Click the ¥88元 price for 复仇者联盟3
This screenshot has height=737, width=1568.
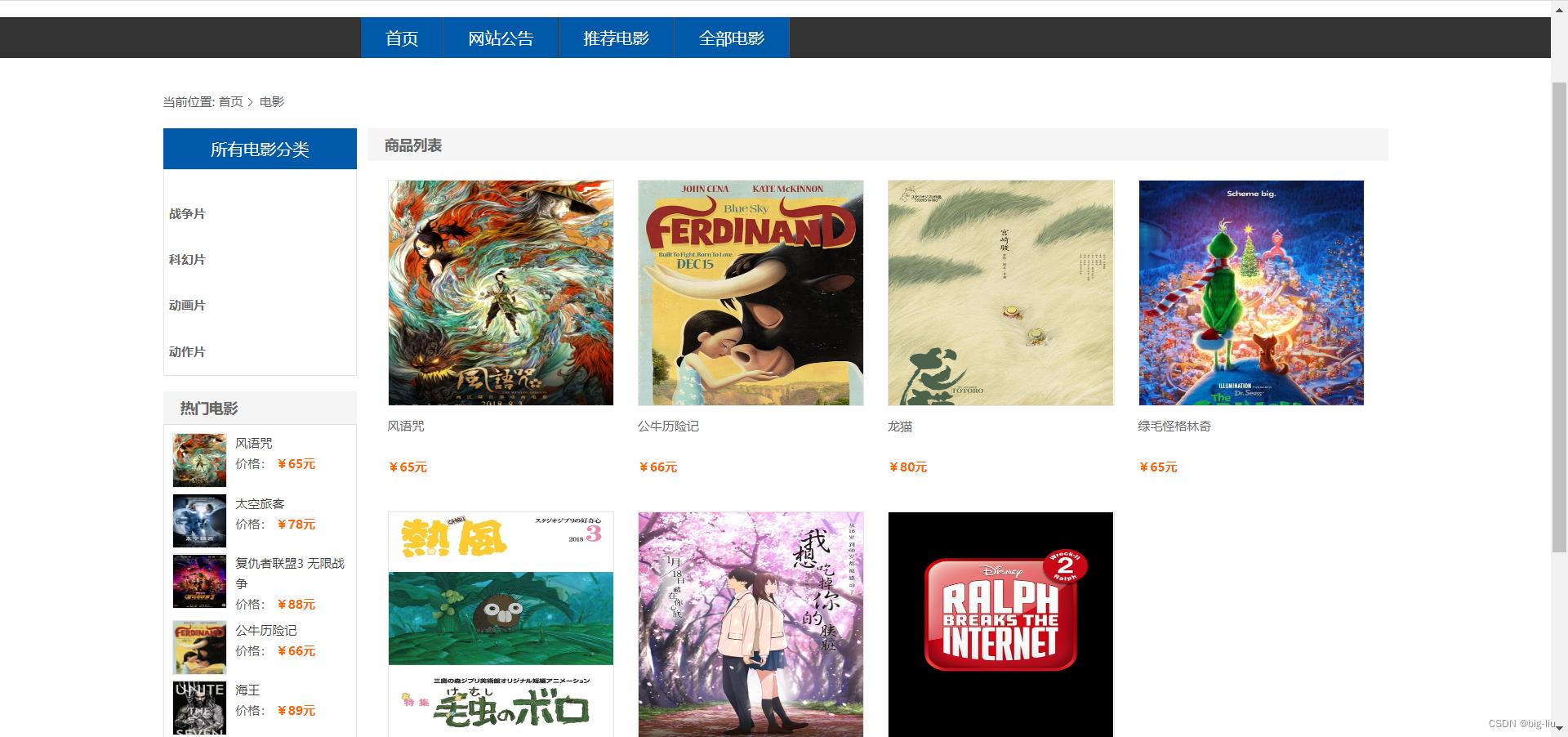pos(296,605)
